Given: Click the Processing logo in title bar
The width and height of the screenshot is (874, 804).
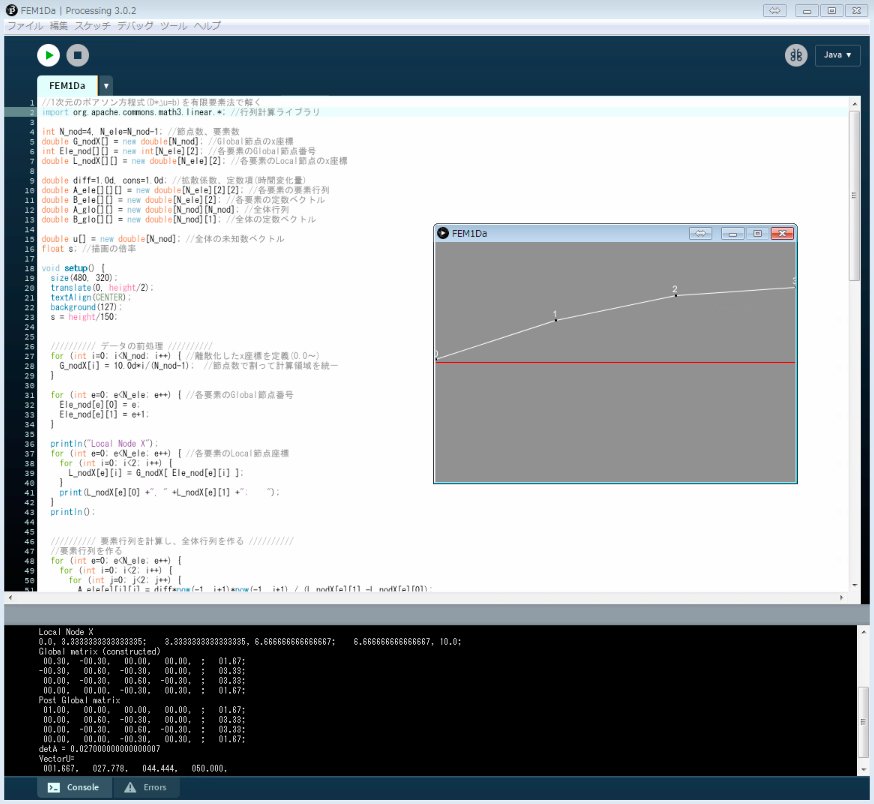Looking at the screenshot, I should coord(11,10).
